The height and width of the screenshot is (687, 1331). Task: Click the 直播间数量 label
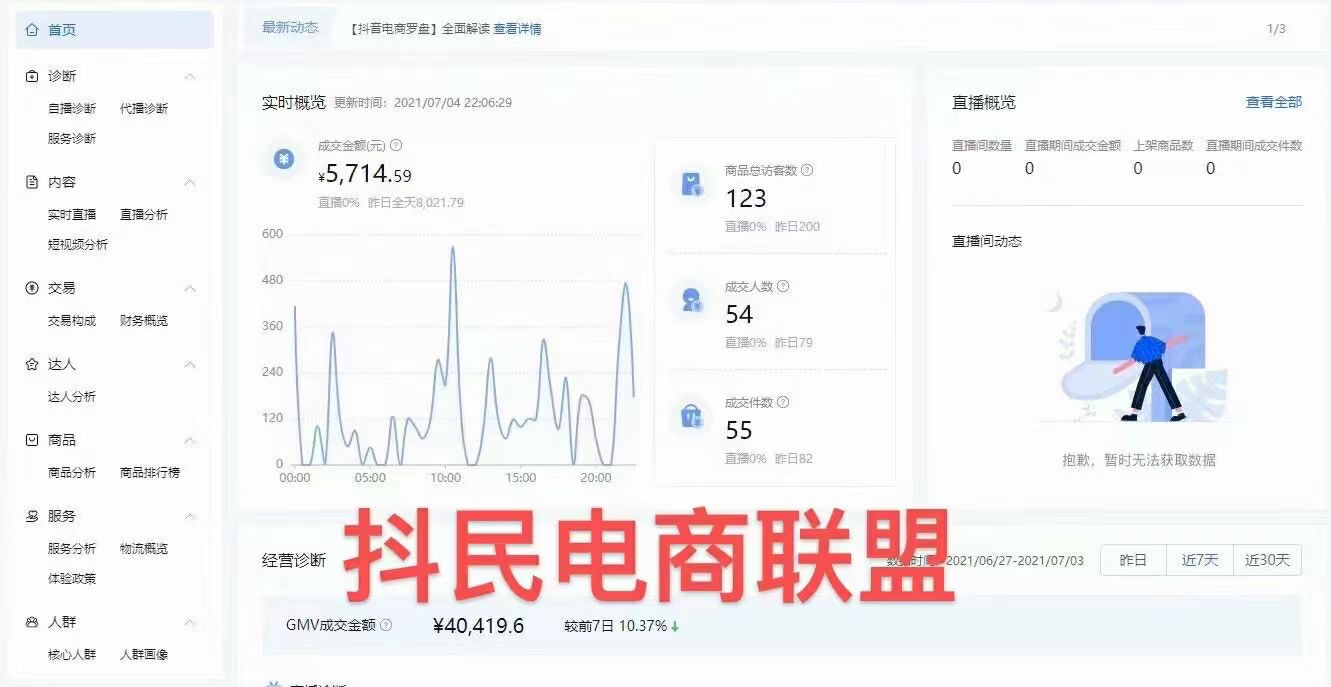982,146
